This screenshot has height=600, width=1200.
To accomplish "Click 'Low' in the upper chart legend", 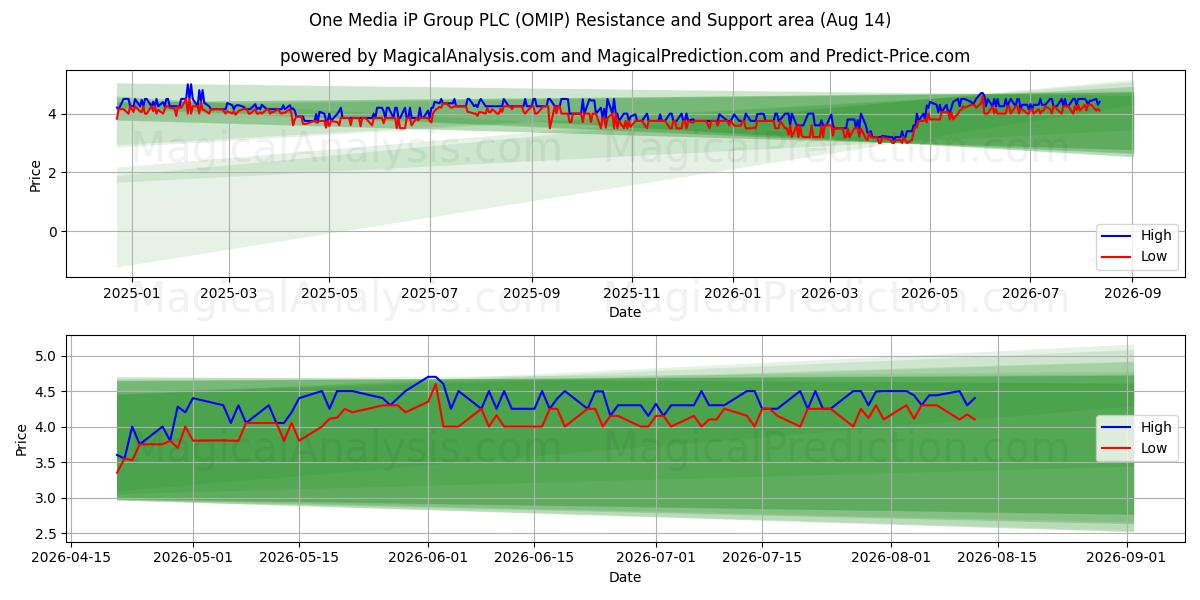I will coord(1154,257).
